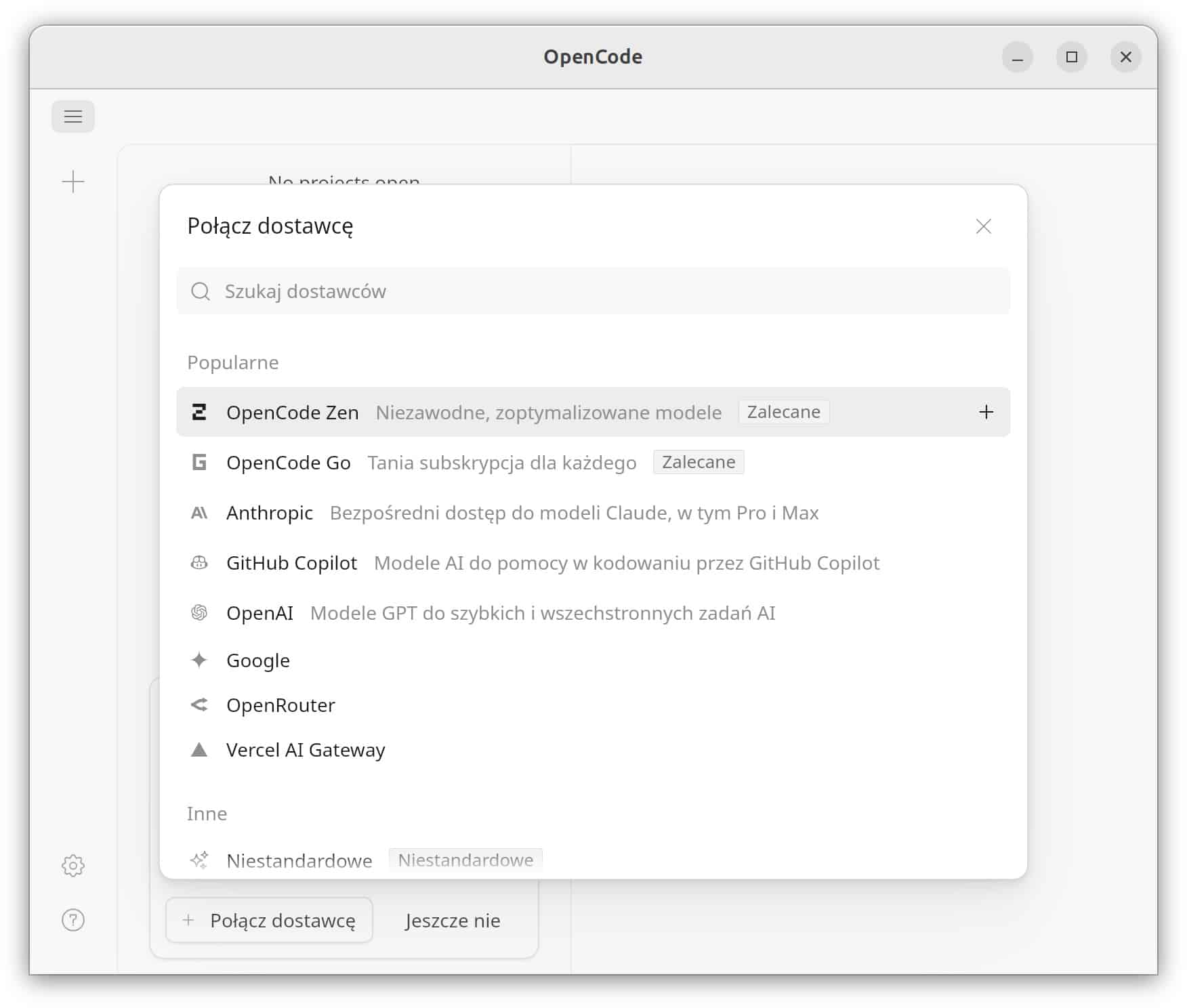
Task: Click Niezawodne, zoptymalizowane modele description
Action: click(549, 413)
